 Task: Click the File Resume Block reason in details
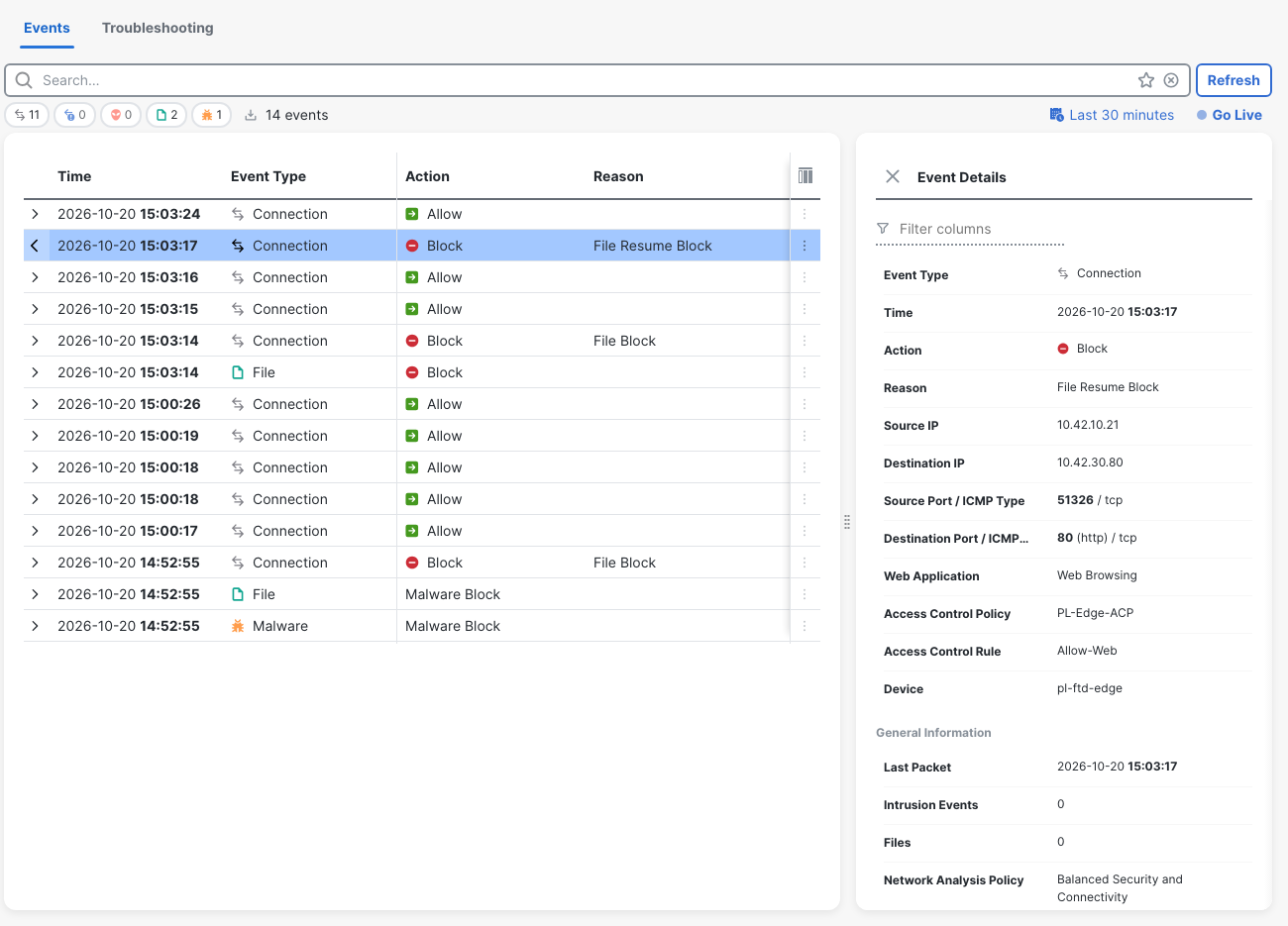tap(1108, 387)
